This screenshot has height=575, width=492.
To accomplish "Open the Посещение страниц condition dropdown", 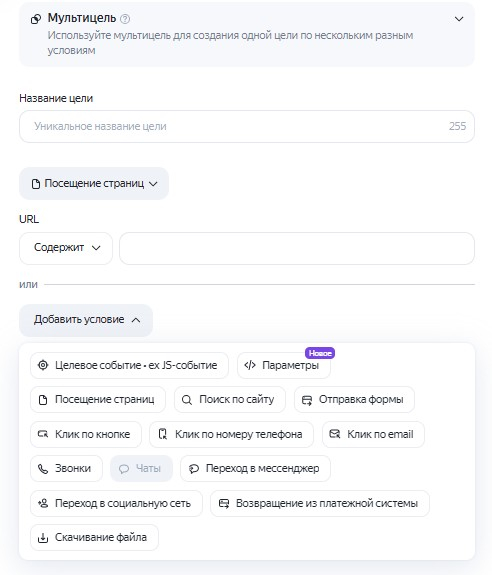I will tap(94, 183).
